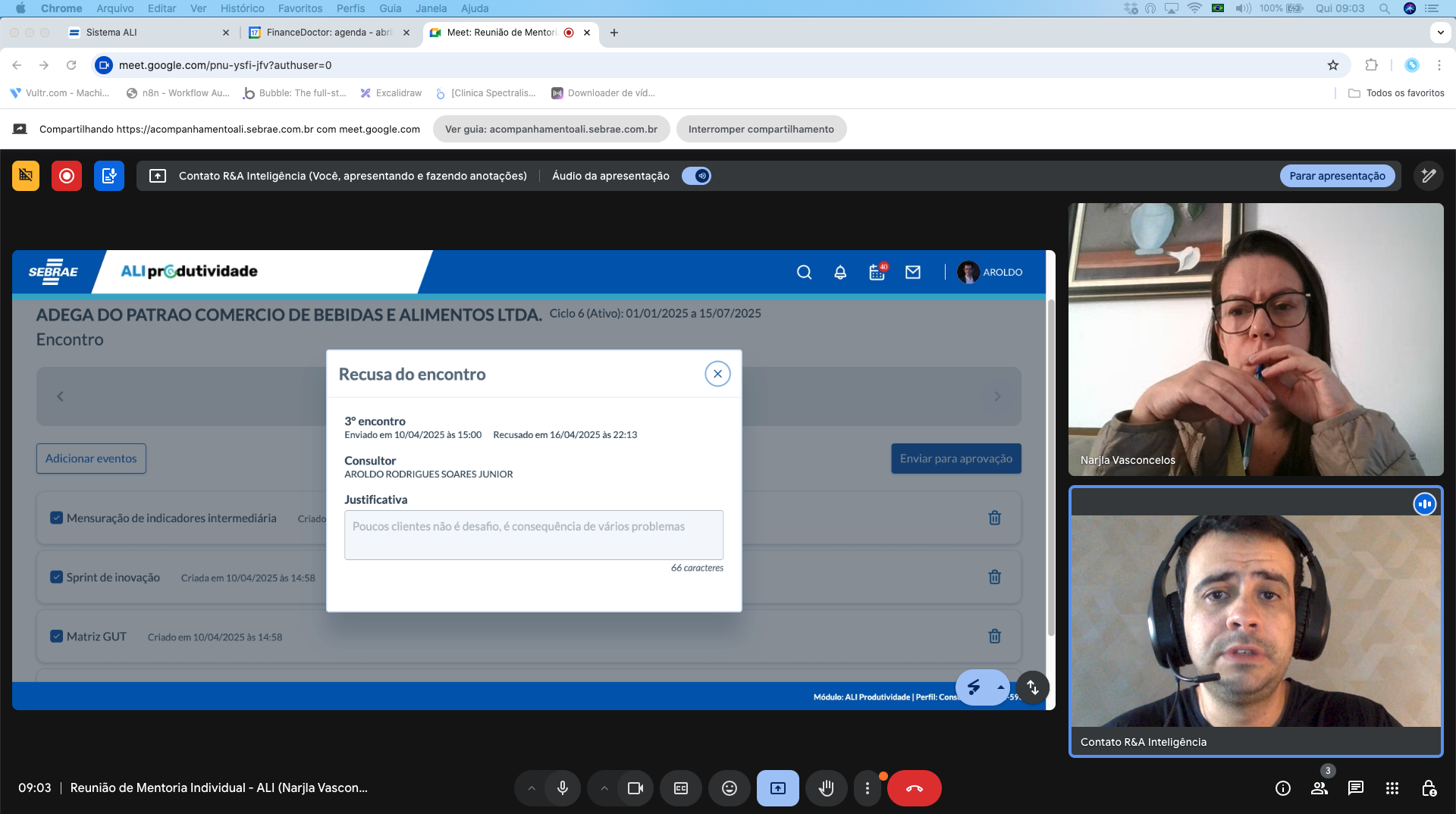Click the blue notes icon in Meet bar
Screen dimensions: 1456x814
(109, 176)
